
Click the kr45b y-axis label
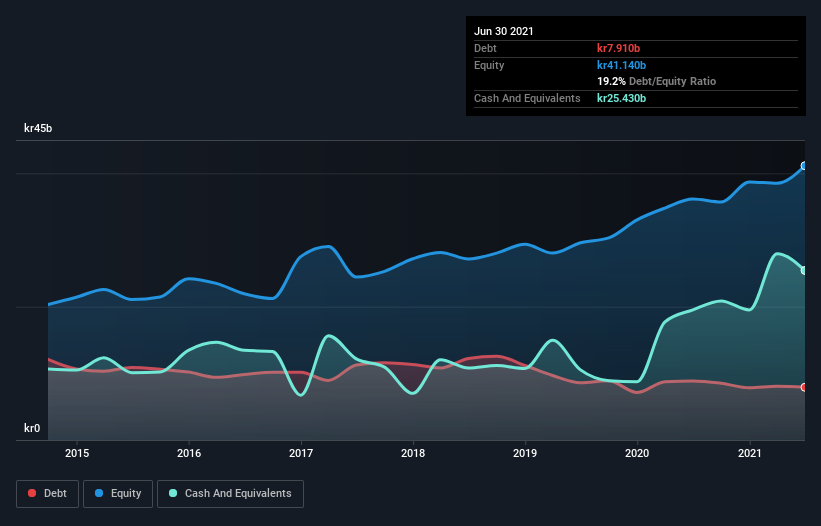point(38,128)
